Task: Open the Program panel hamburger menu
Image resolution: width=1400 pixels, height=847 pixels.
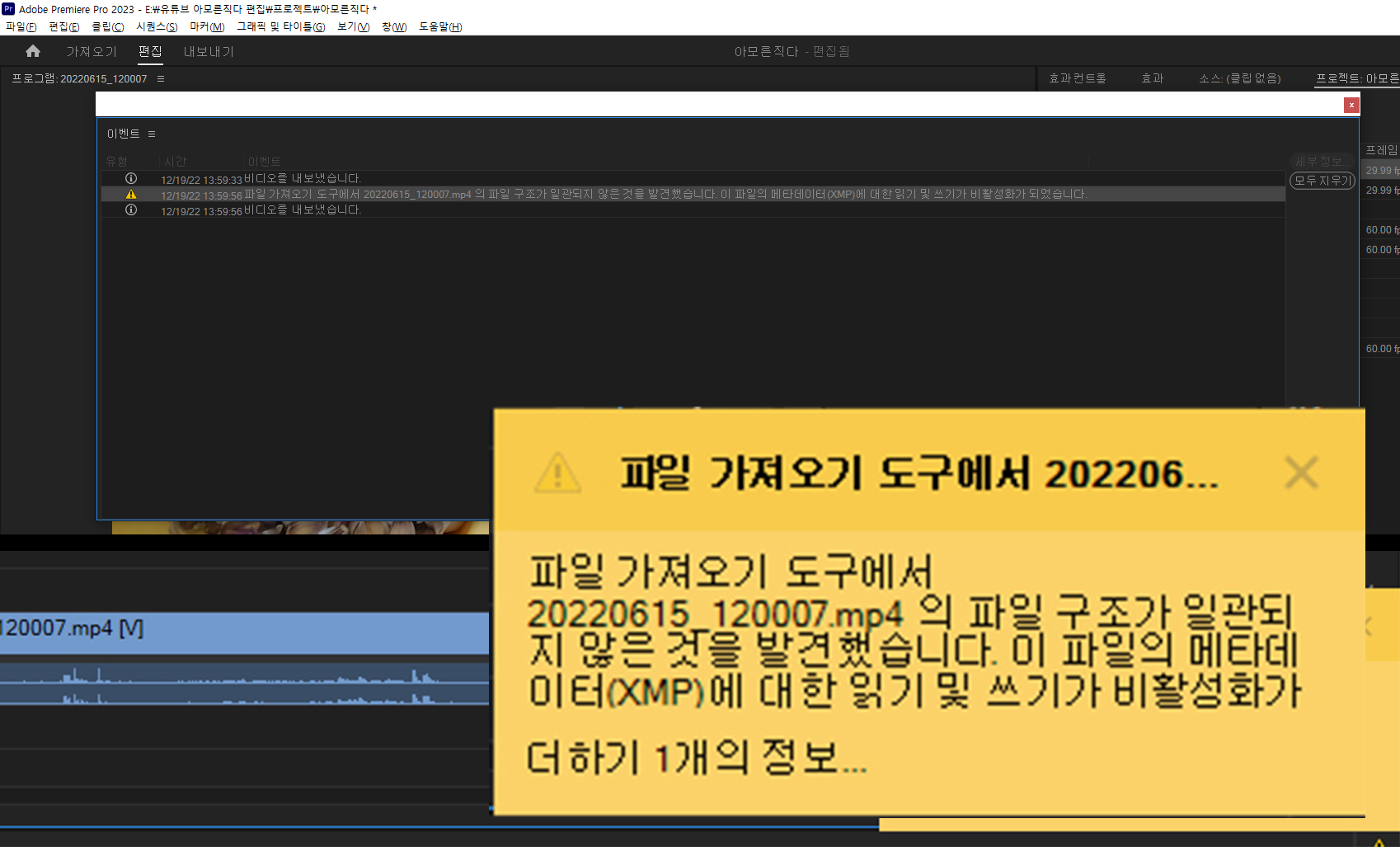Action: tap(161, 79)
